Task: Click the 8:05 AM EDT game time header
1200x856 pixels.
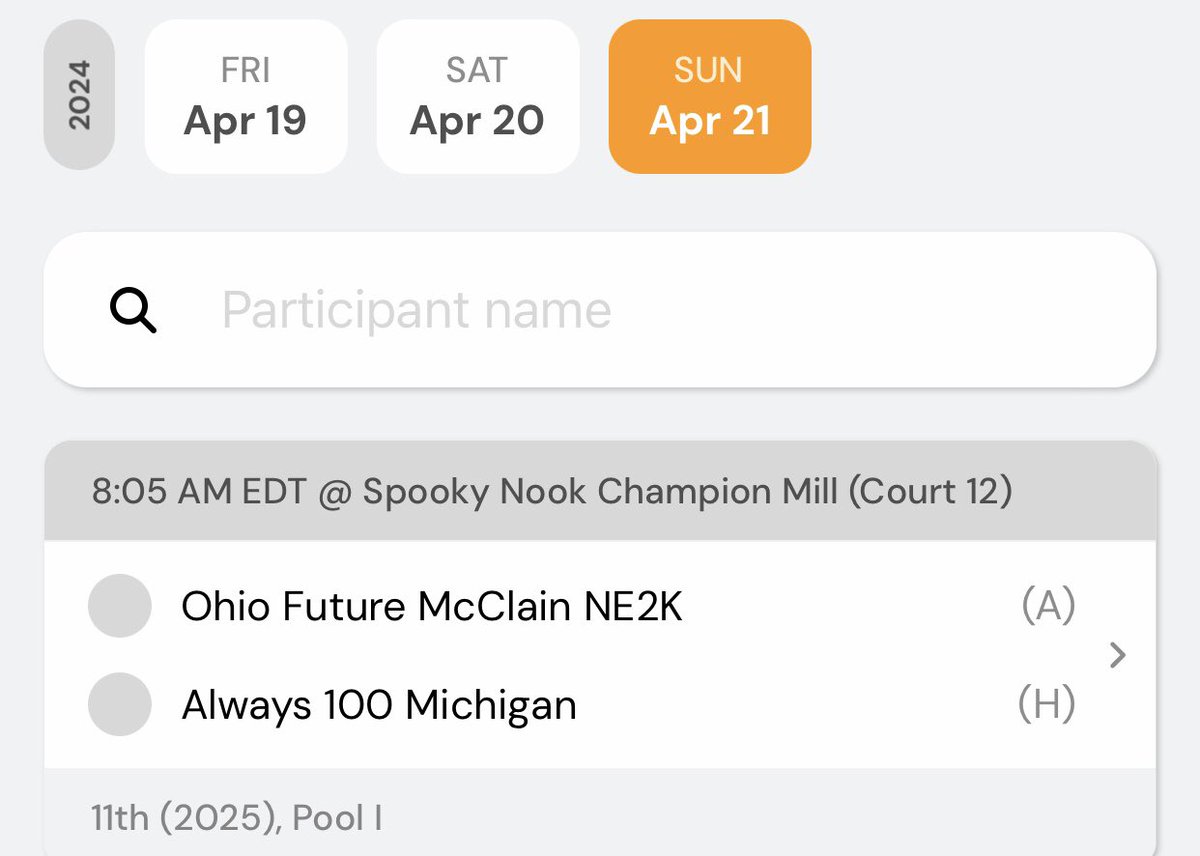Action: pos(200,492)
